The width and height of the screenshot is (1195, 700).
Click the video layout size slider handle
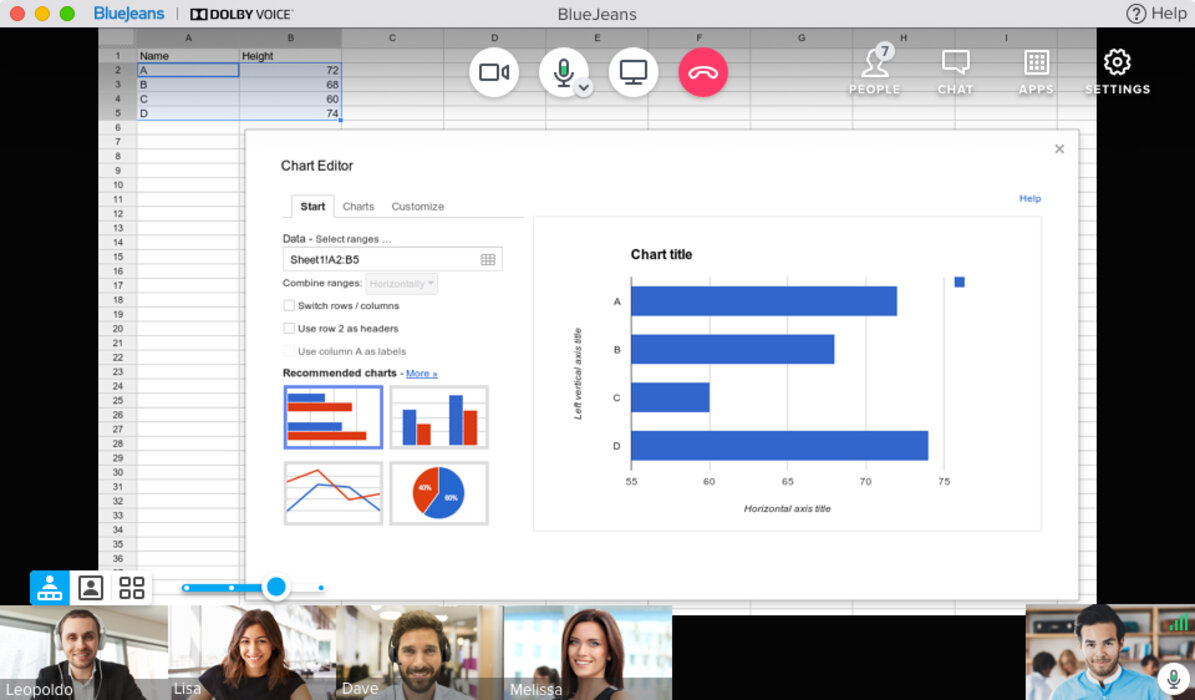pos(276,587)
